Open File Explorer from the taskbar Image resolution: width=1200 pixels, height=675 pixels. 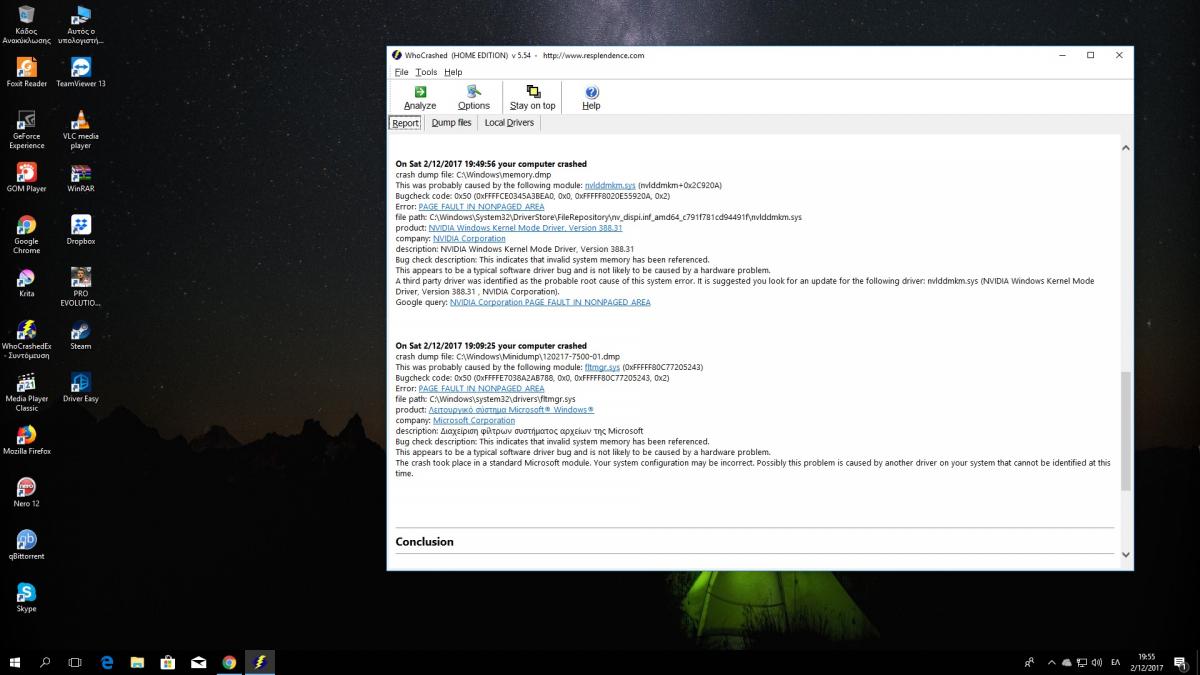pos(137,662)
